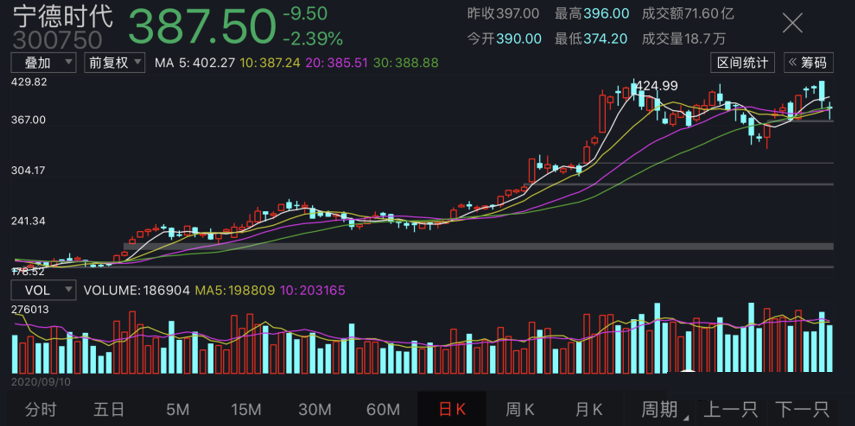The height and width of the screenshot is (426, 855).
Task: Click the stock name 宁德时代
Action: click(63, 16)
